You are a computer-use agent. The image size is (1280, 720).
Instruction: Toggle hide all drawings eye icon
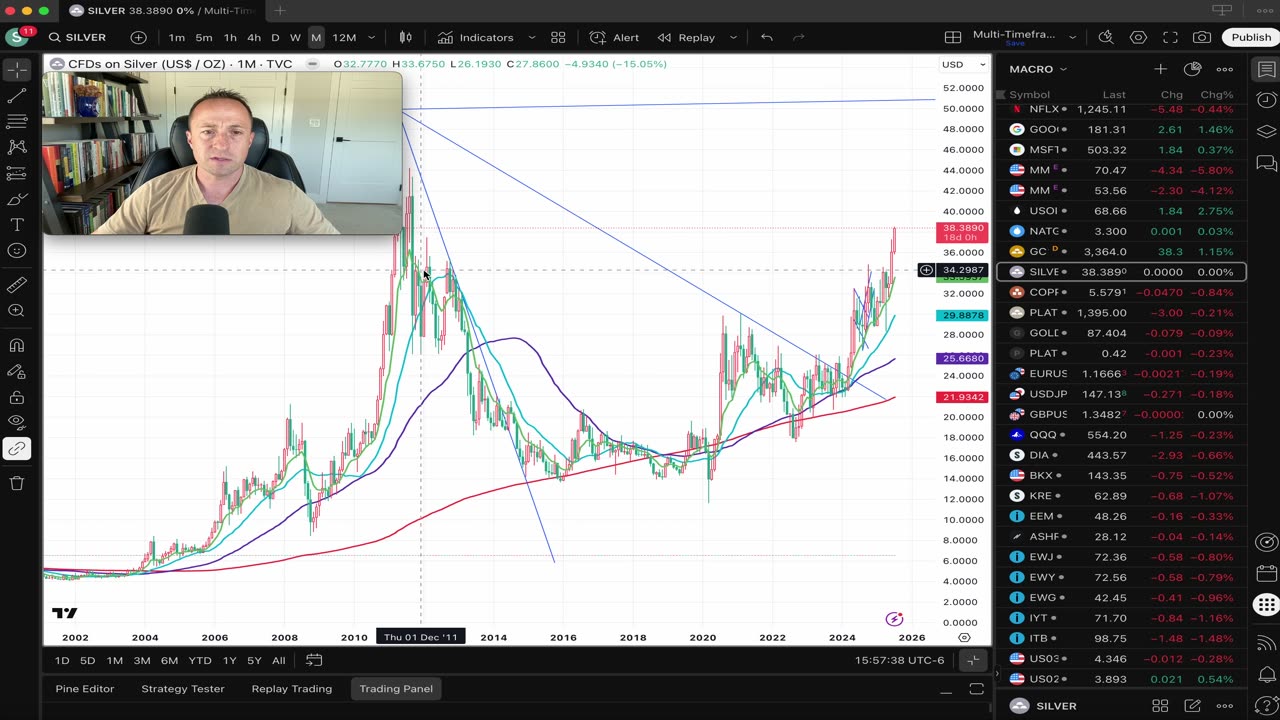[16, 423]
